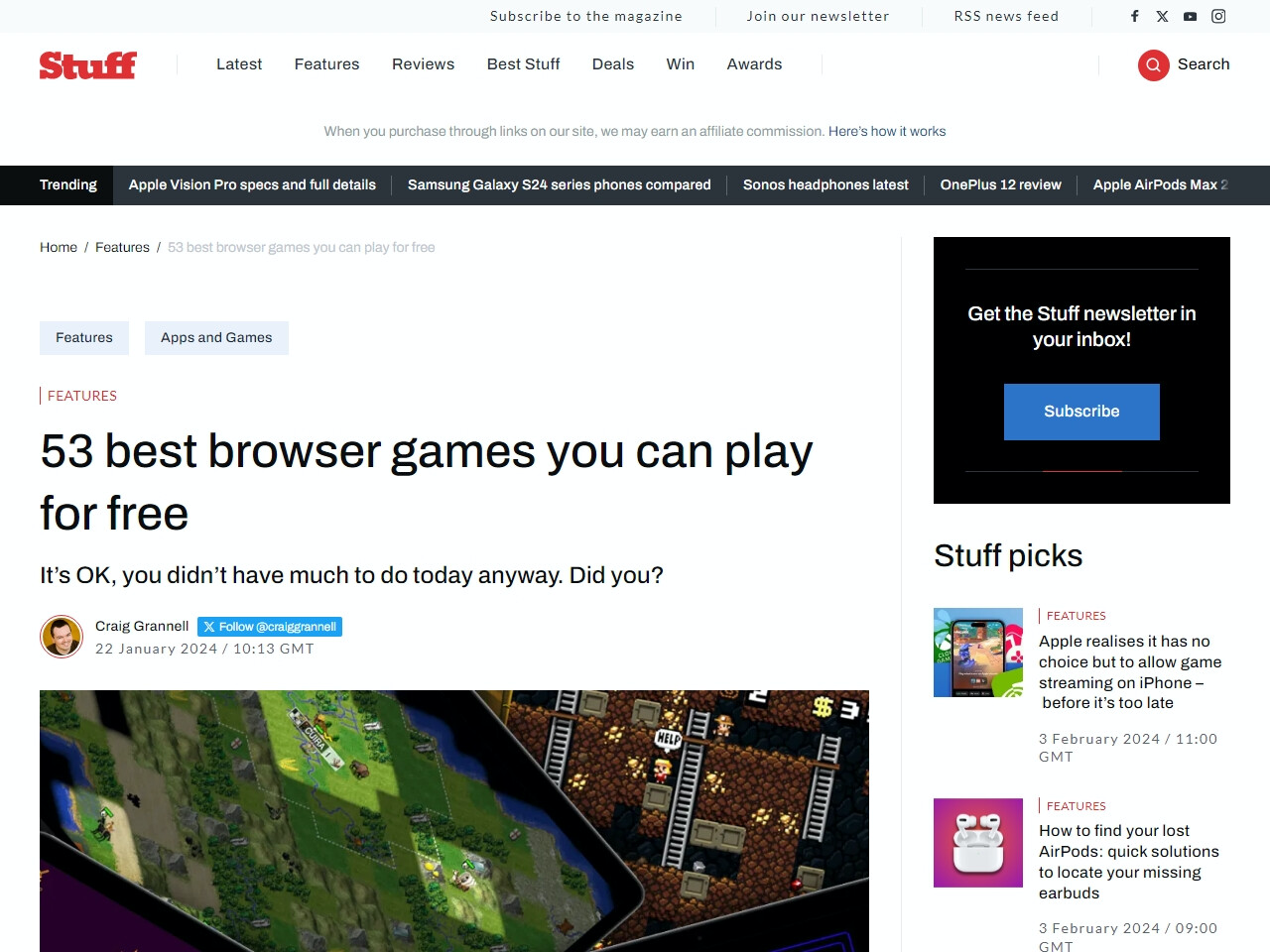This screenshot has width=1270, height=952.
Task: Open the Deals section
Action: [613, 64]
